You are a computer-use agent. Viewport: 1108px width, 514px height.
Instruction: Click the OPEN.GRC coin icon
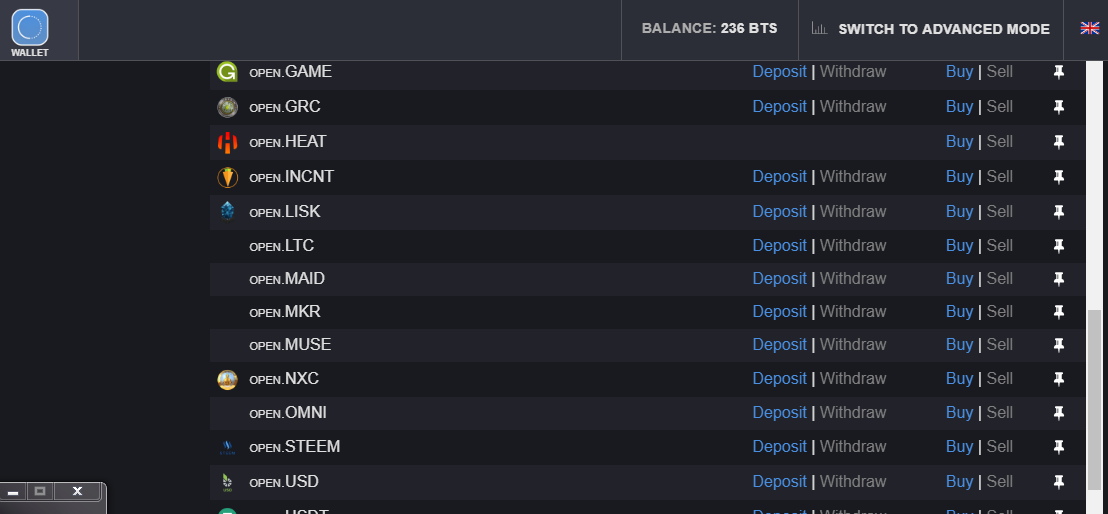click(x=227, y=107)
